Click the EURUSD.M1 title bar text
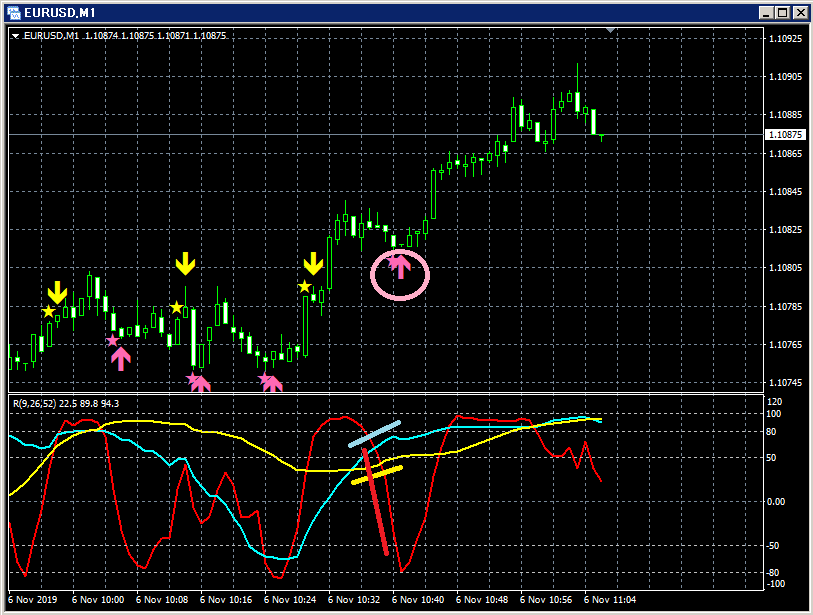813x615 pixels. (x=60, y=12)
